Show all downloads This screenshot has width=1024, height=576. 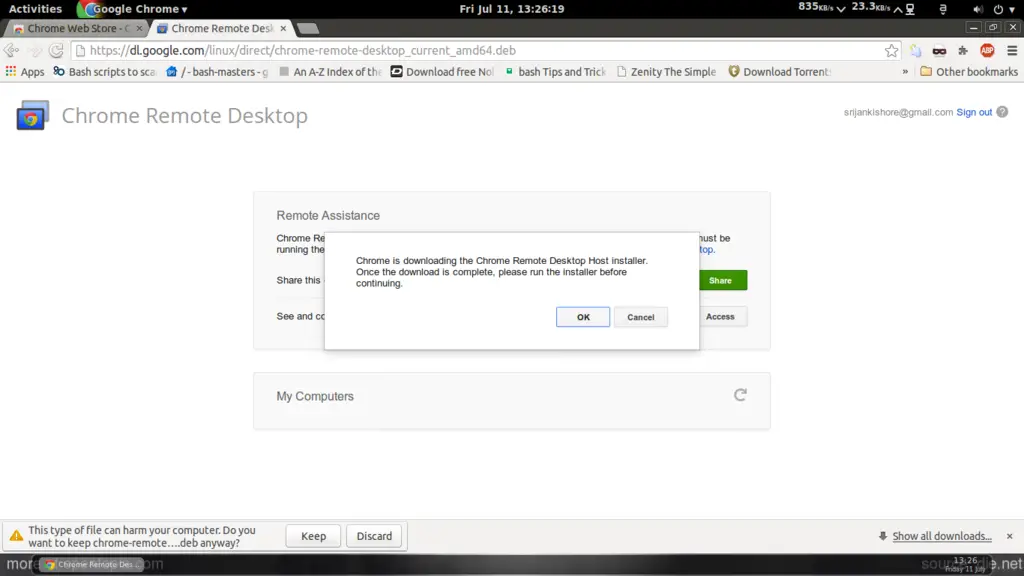(x=942, y=536)
